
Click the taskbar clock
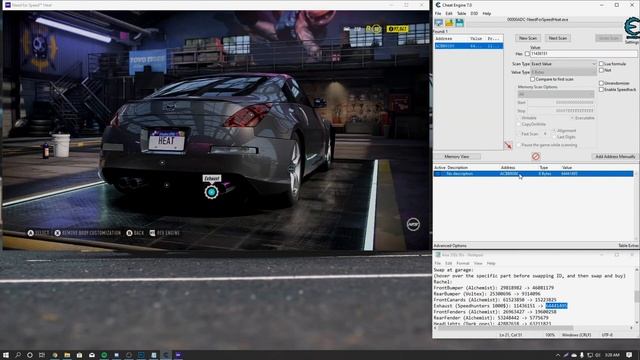pos(612,355)
